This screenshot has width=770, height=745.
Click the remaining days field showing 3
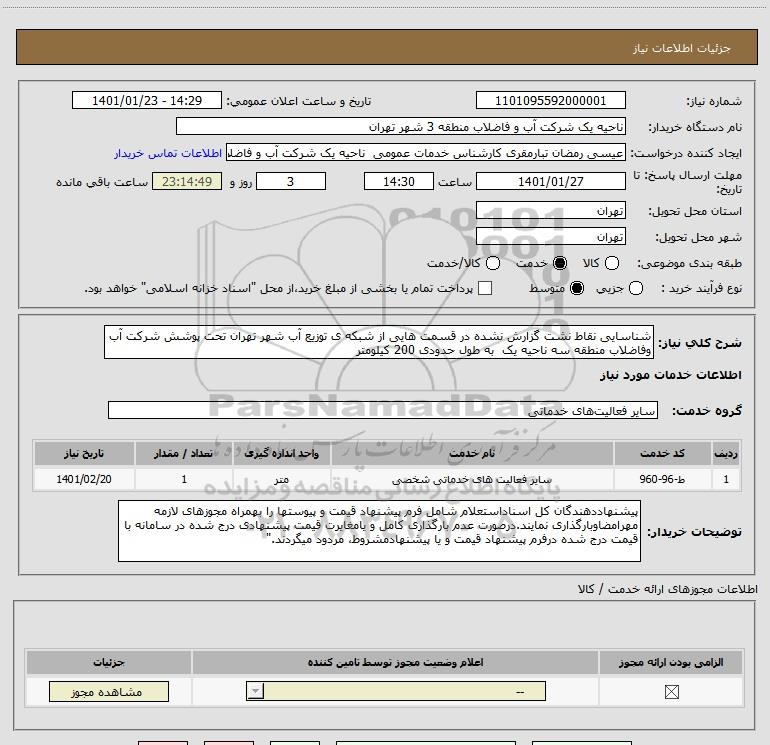pos(291,181)
